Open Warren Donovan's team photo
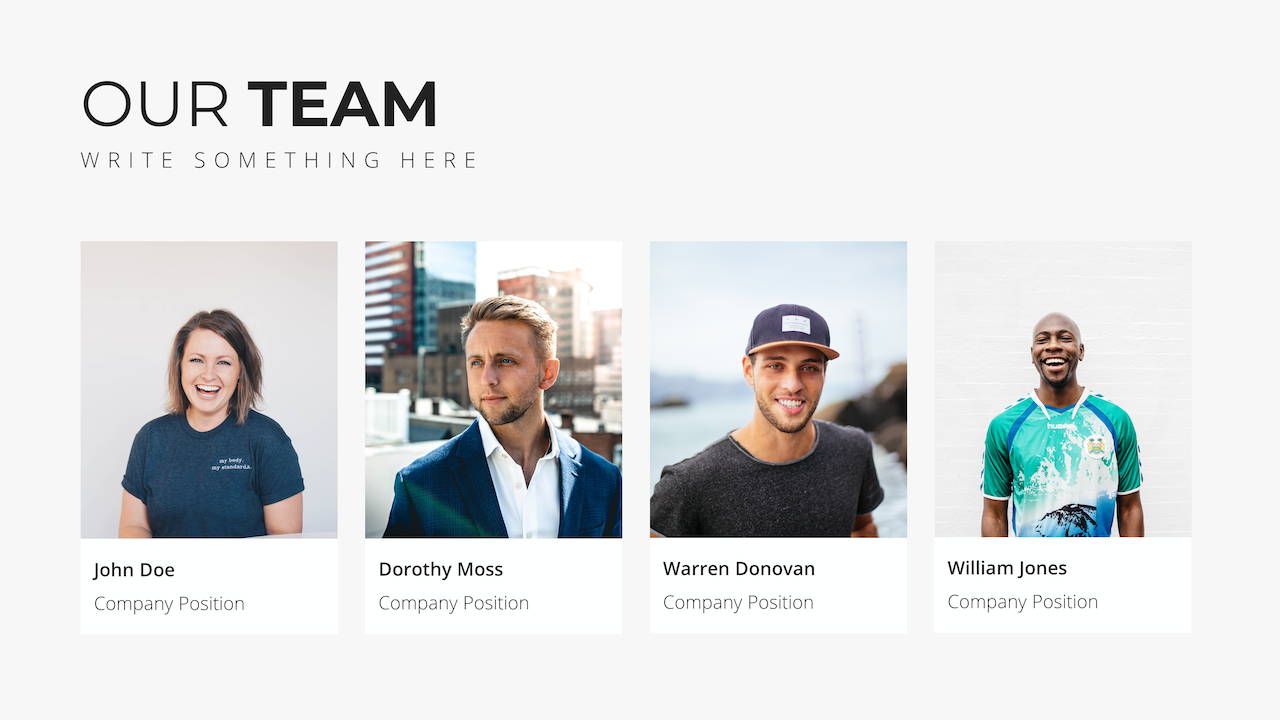This screenshot has height=720, width=1280. [x=778, y=389]
